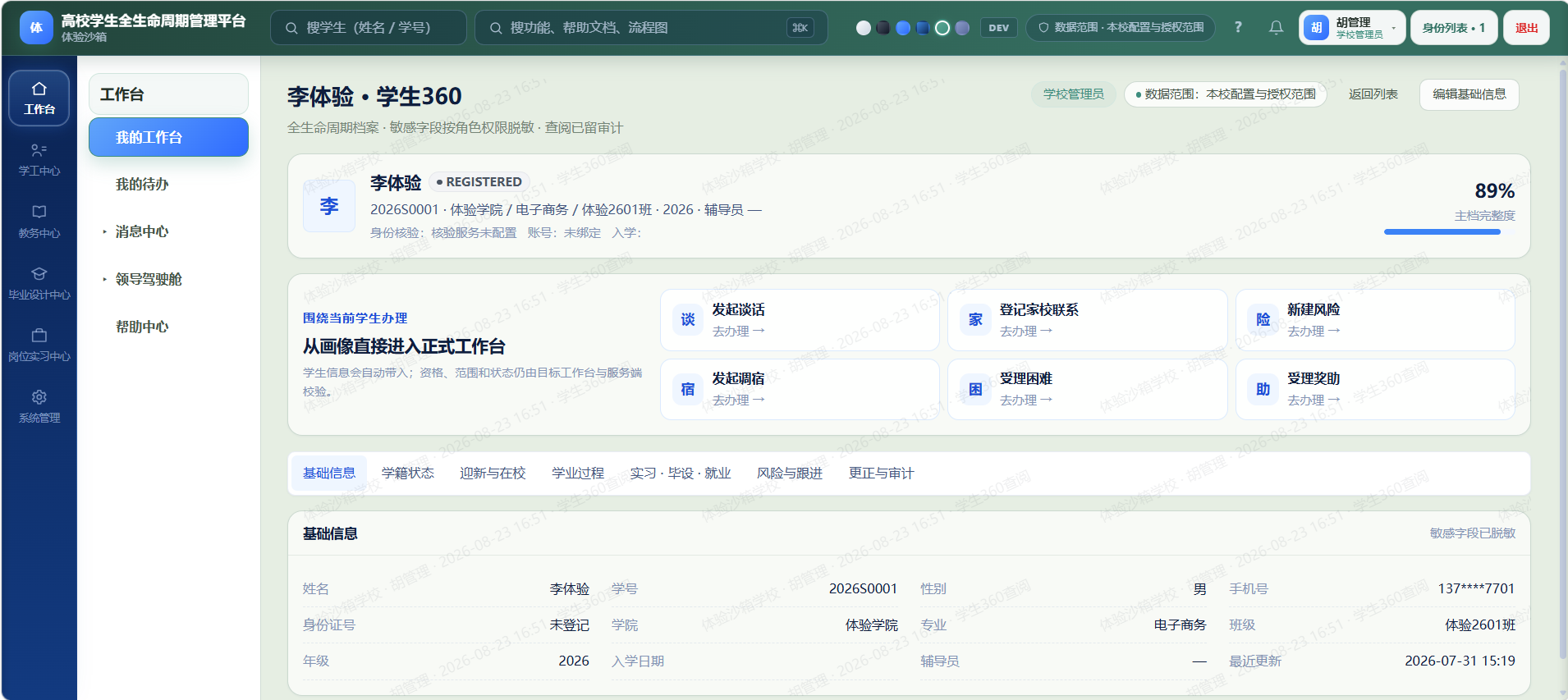
Task: Select the dark blue square theme swatch
Action: (x=923, y=28)
